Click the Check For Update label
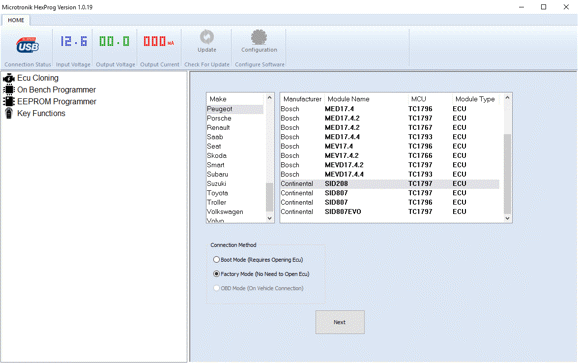Viewport: 578px width, 363px height. [x=207, y=64]
